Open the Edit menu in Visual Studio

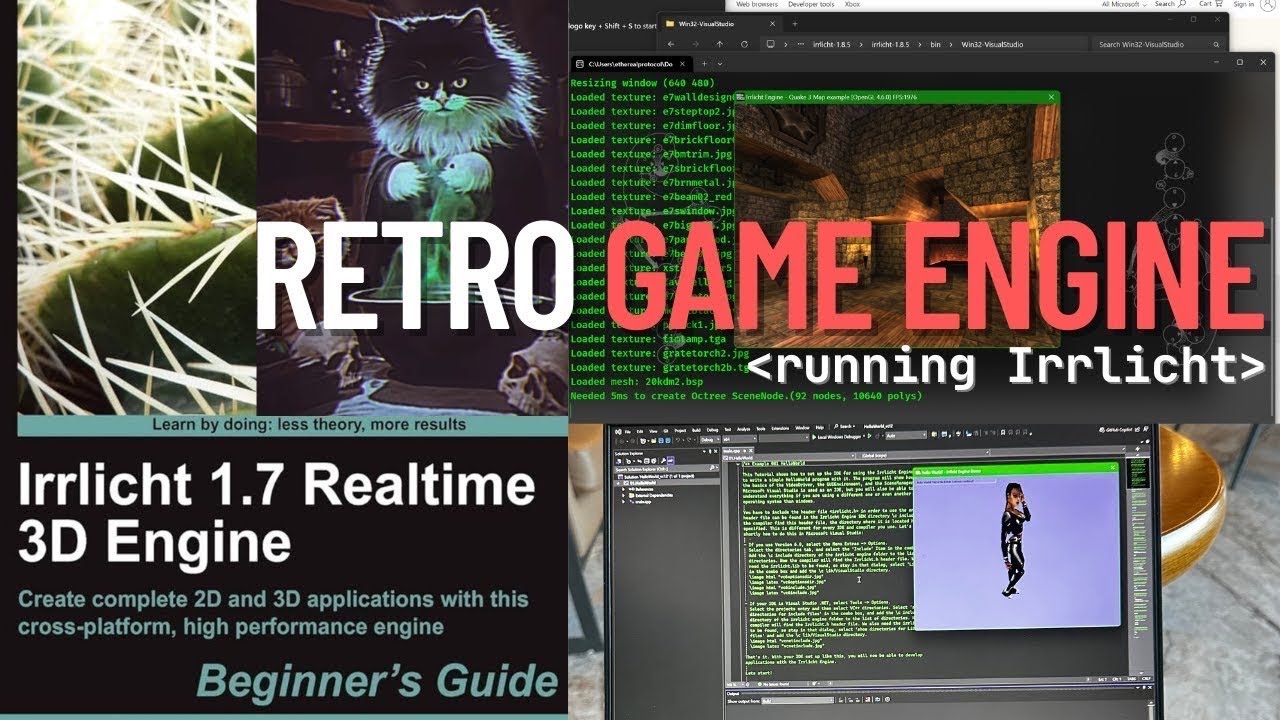640,431
